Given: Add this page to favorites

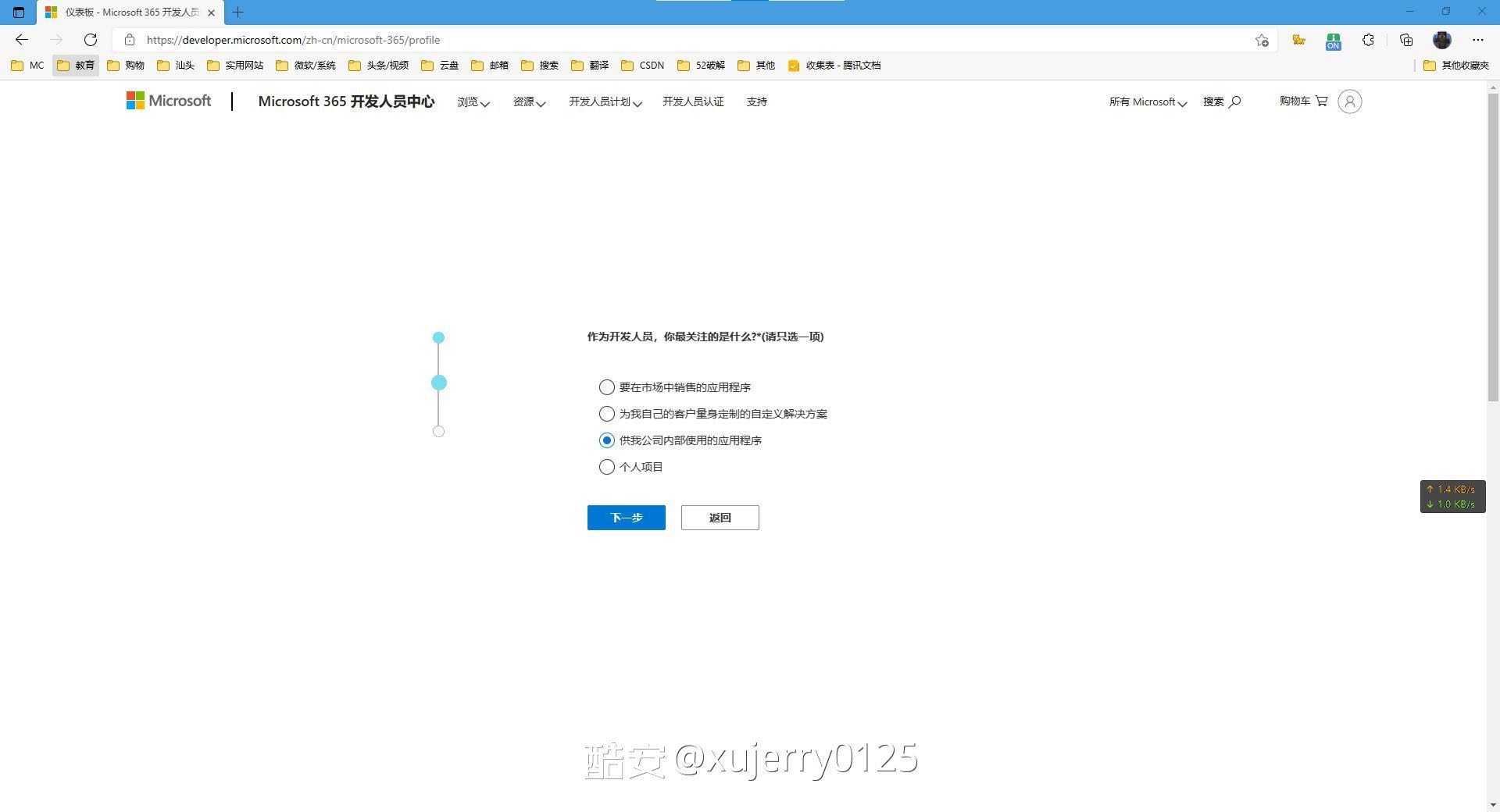Looking at the screenshot, I should (1261, 40).
